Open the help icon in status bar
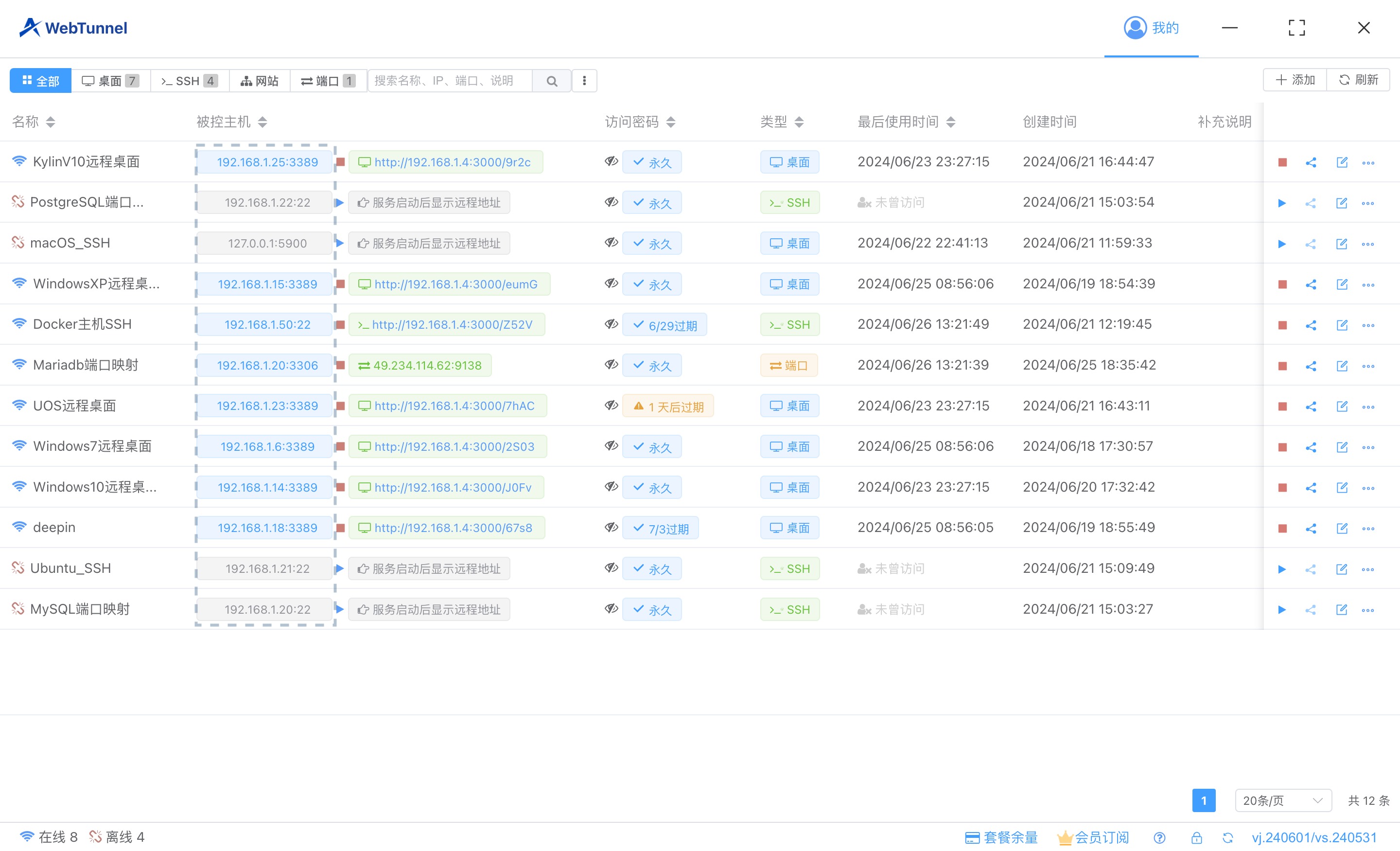 (x=1160, y=837)
